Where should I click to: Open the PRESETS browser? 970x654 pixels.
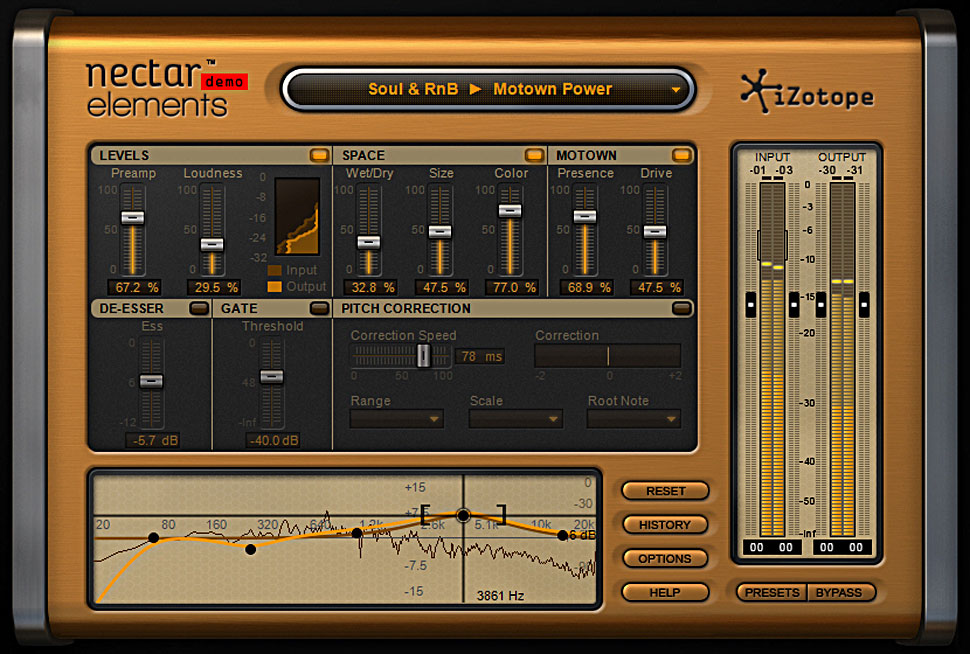pos(772,593)
